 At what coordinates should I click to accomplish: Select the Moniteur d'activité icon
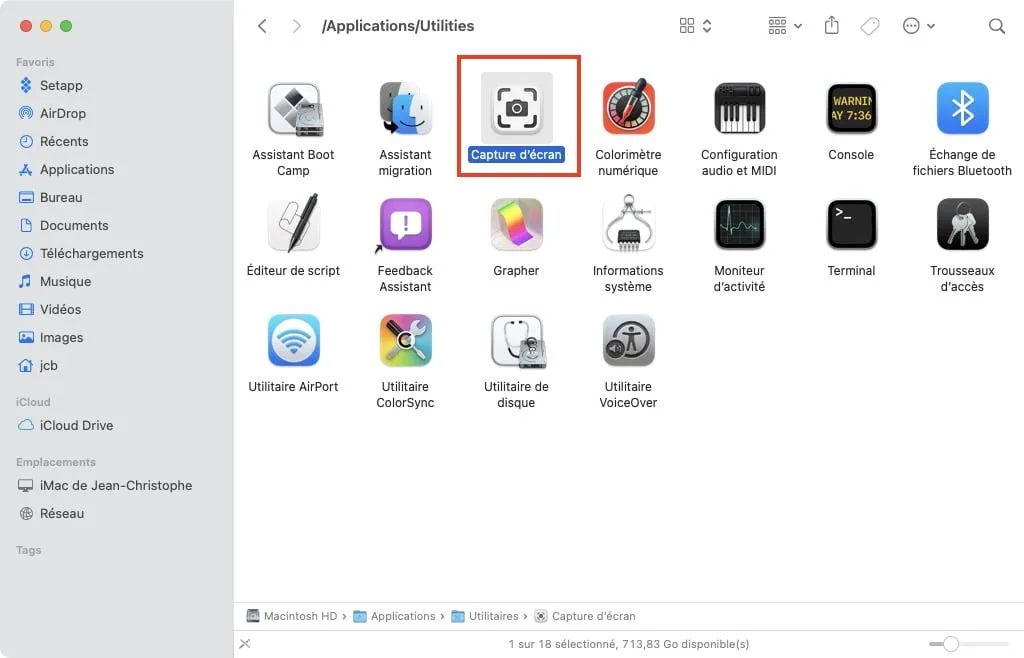click(x=739, y=225)
